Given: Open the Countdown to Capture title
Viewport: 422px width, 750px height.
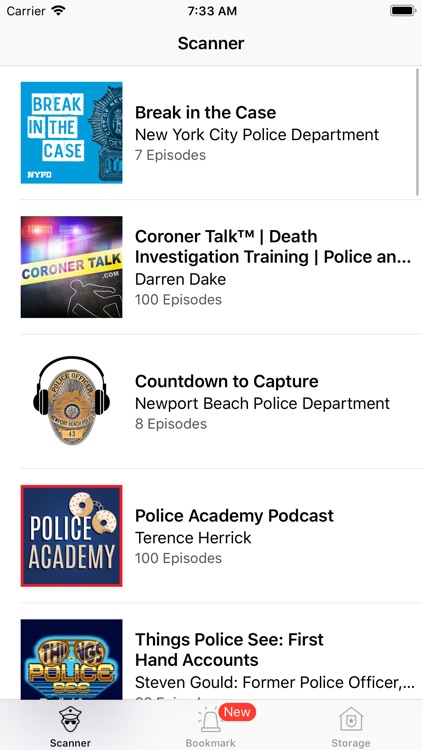Looking at the screenshot, I should 227,381.
